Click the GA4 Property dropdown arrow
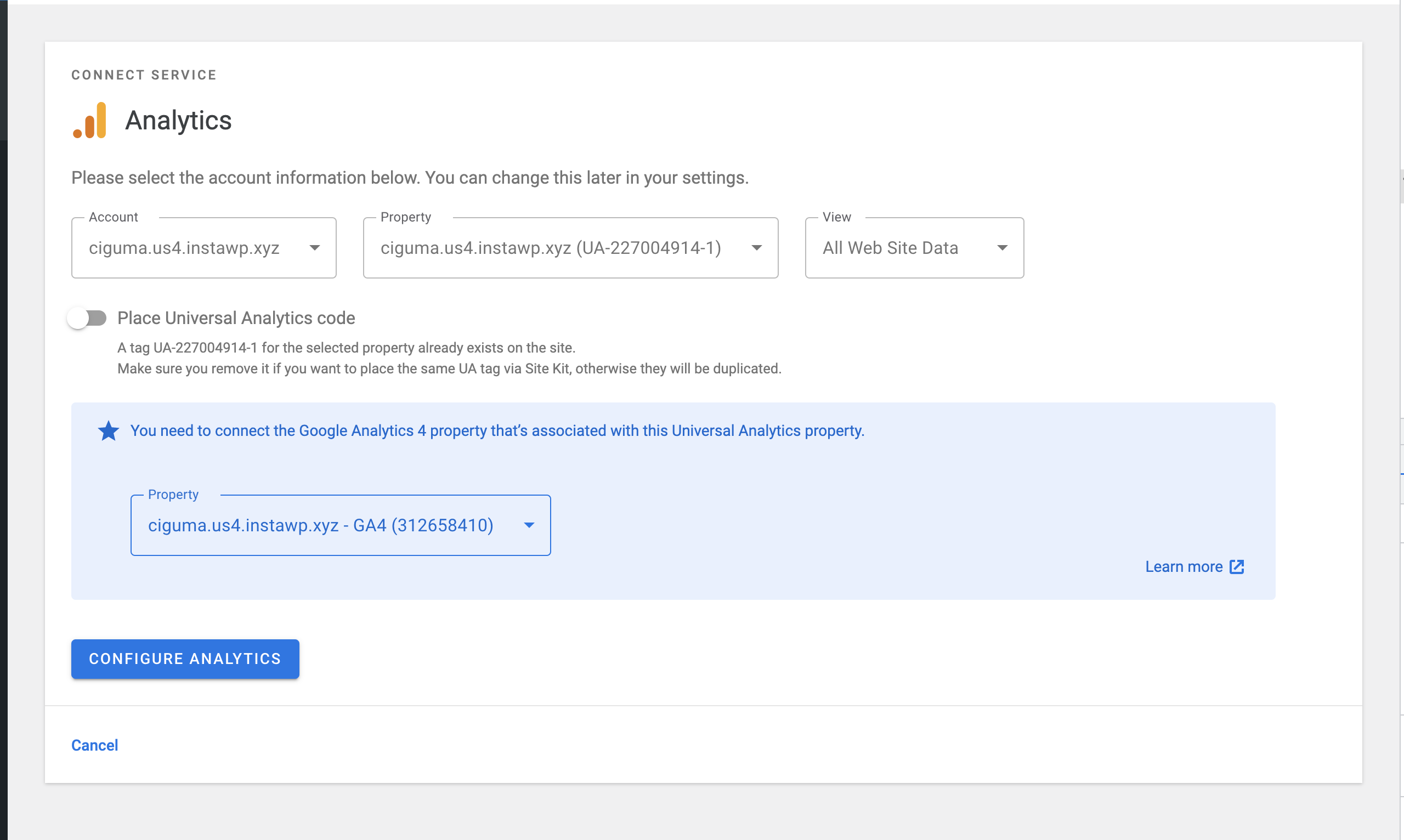 (529, 525)
